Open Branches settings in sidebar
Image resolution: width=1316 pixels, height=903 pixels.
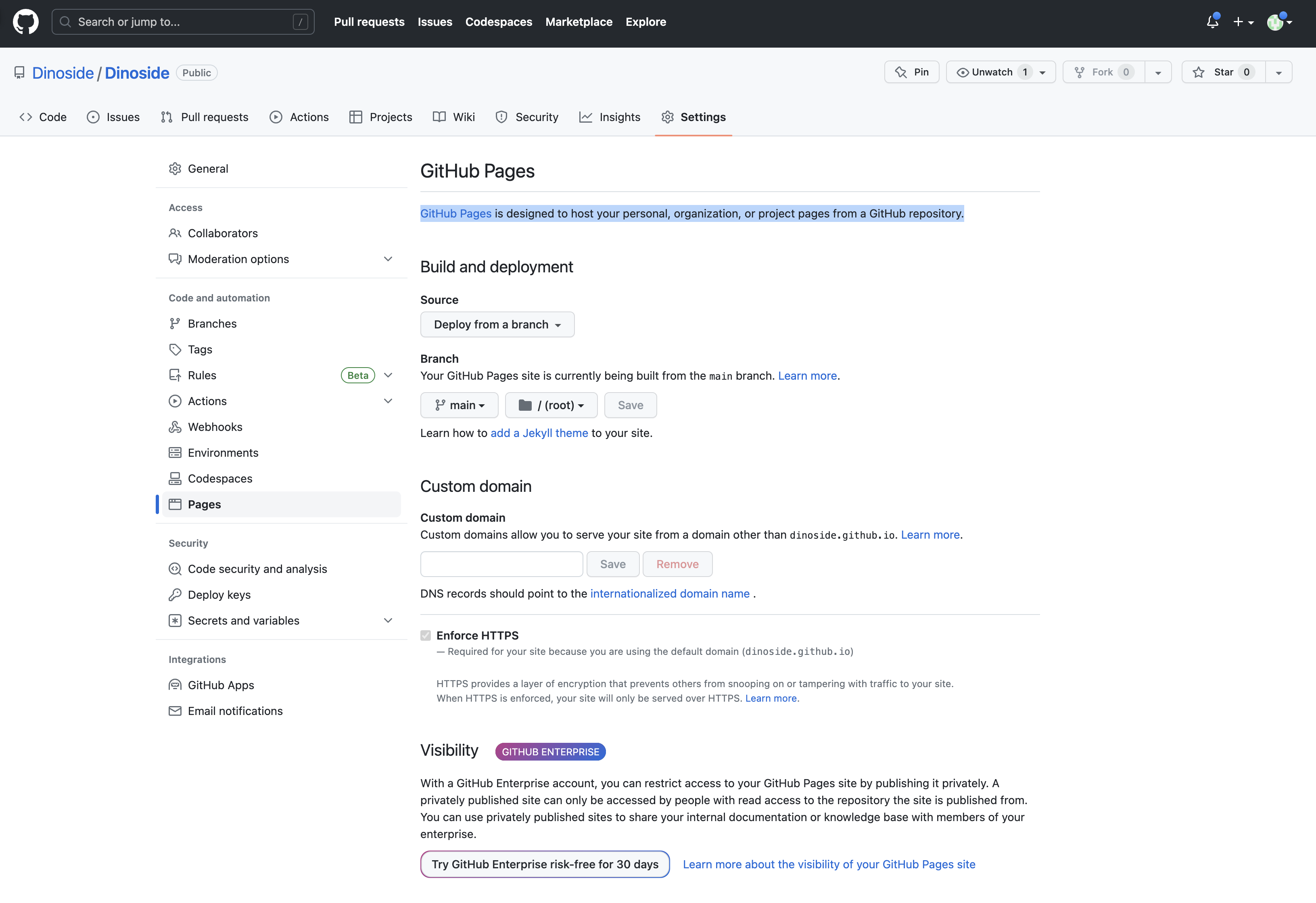[282, 324]
